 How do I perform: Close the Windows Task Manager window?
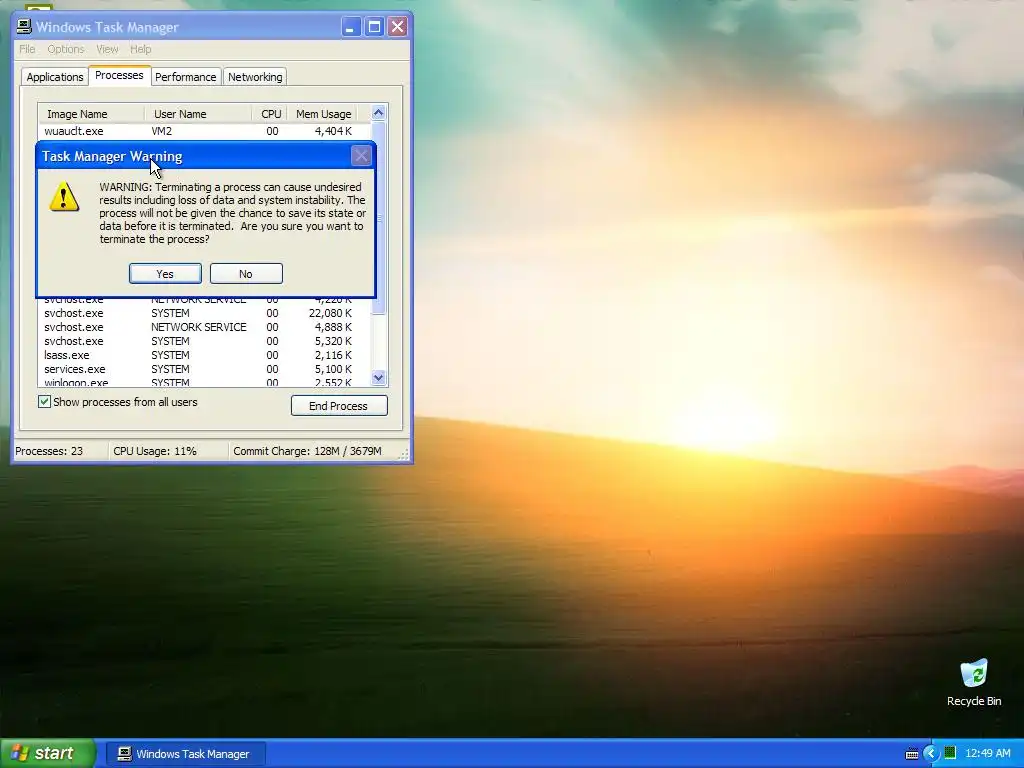(x=397, y=27)
